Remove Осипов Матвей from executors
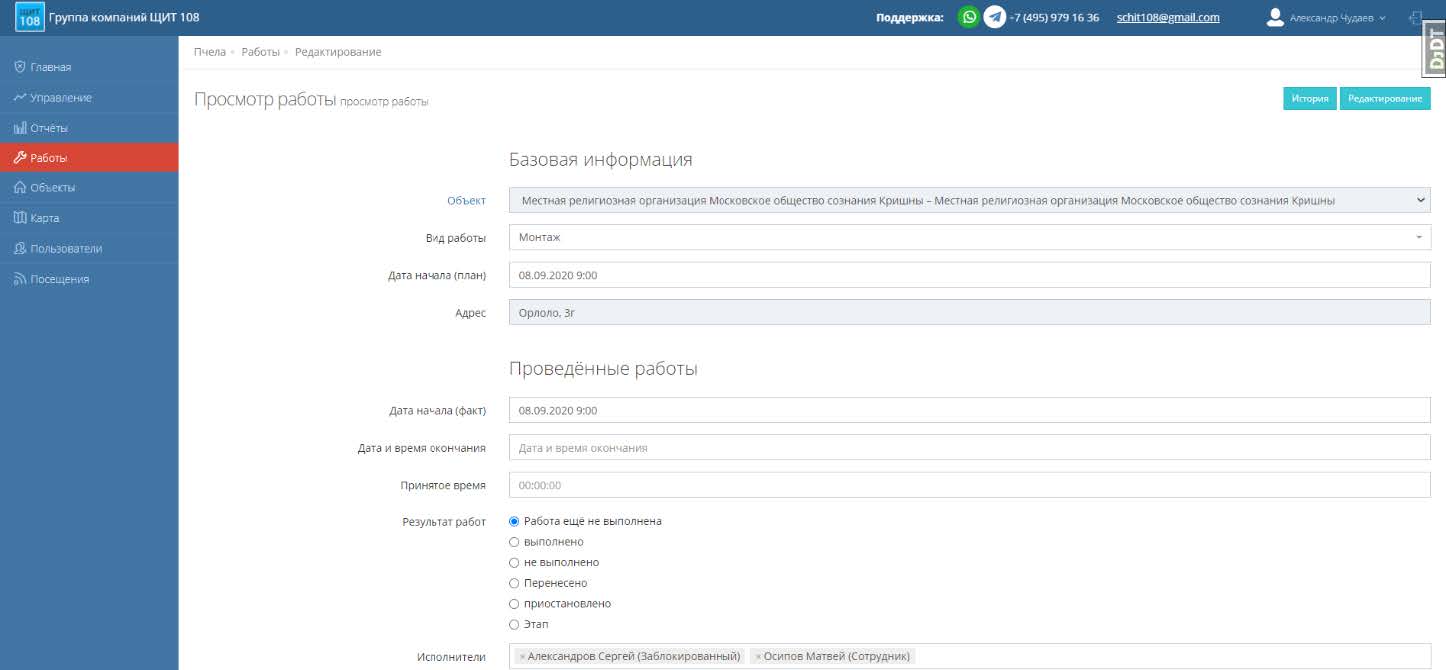Viewport: 1446px width, 670px height. tap(758, 657)
